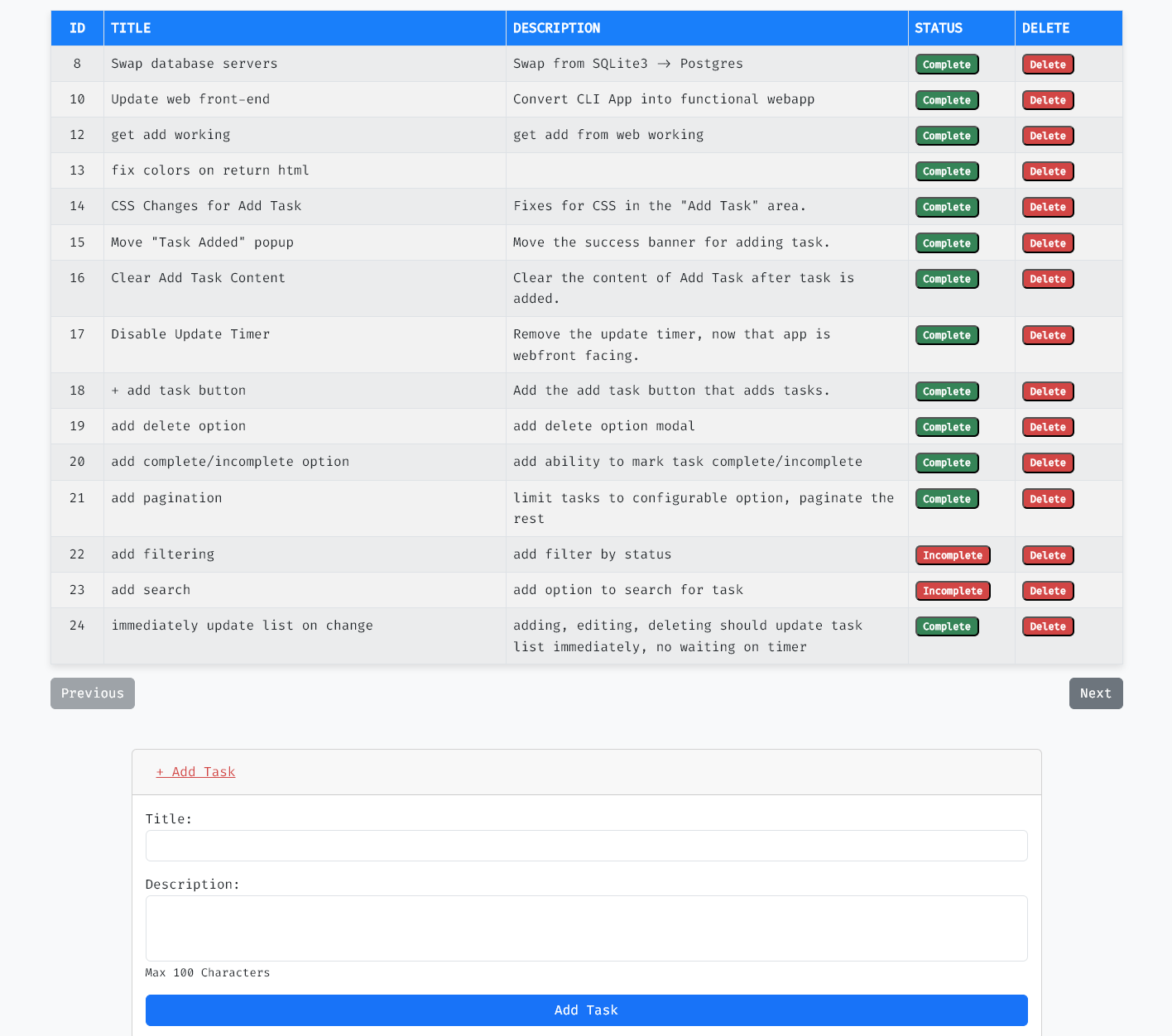Viewport: 1172px width, 1036px height.
Task: Toggle Complete status for task 24
Action: (x=947, y=626)
